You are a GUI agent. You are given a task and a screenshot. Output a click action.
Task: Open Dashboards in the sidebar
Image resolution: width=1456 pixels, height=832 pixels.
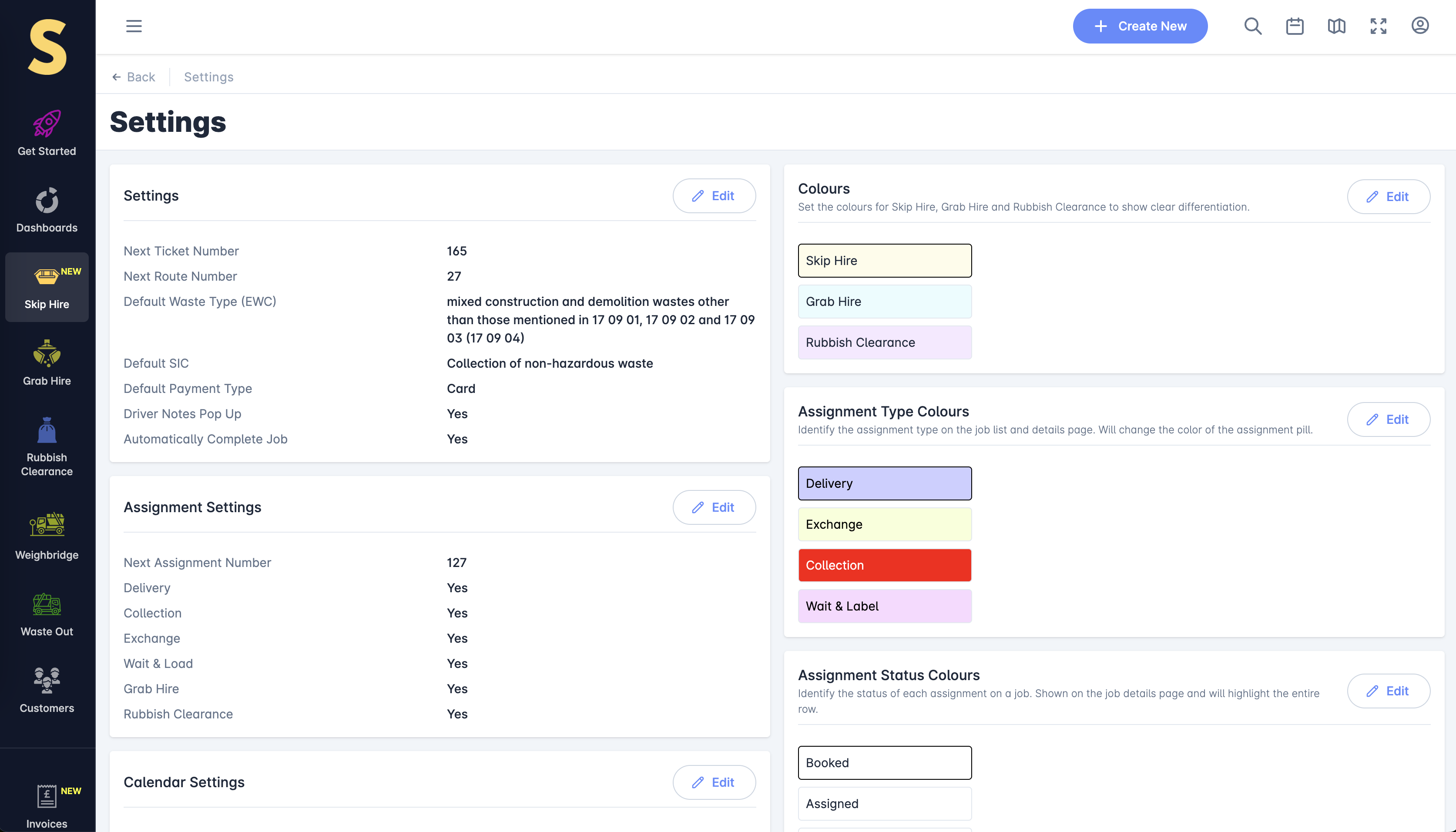47,210
